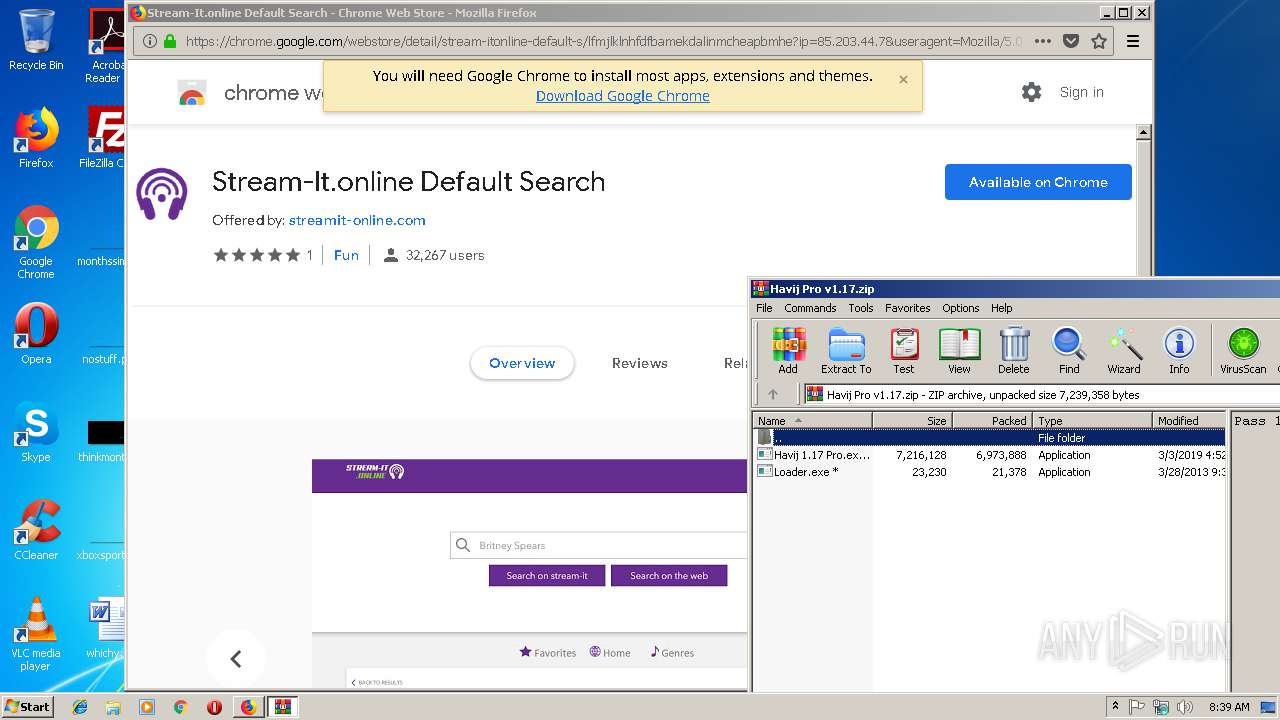Viewport: 1280px width, 720px height.
Task: Click the taskbar clock 8:39 AM
Action: (x=1229, y=707)
